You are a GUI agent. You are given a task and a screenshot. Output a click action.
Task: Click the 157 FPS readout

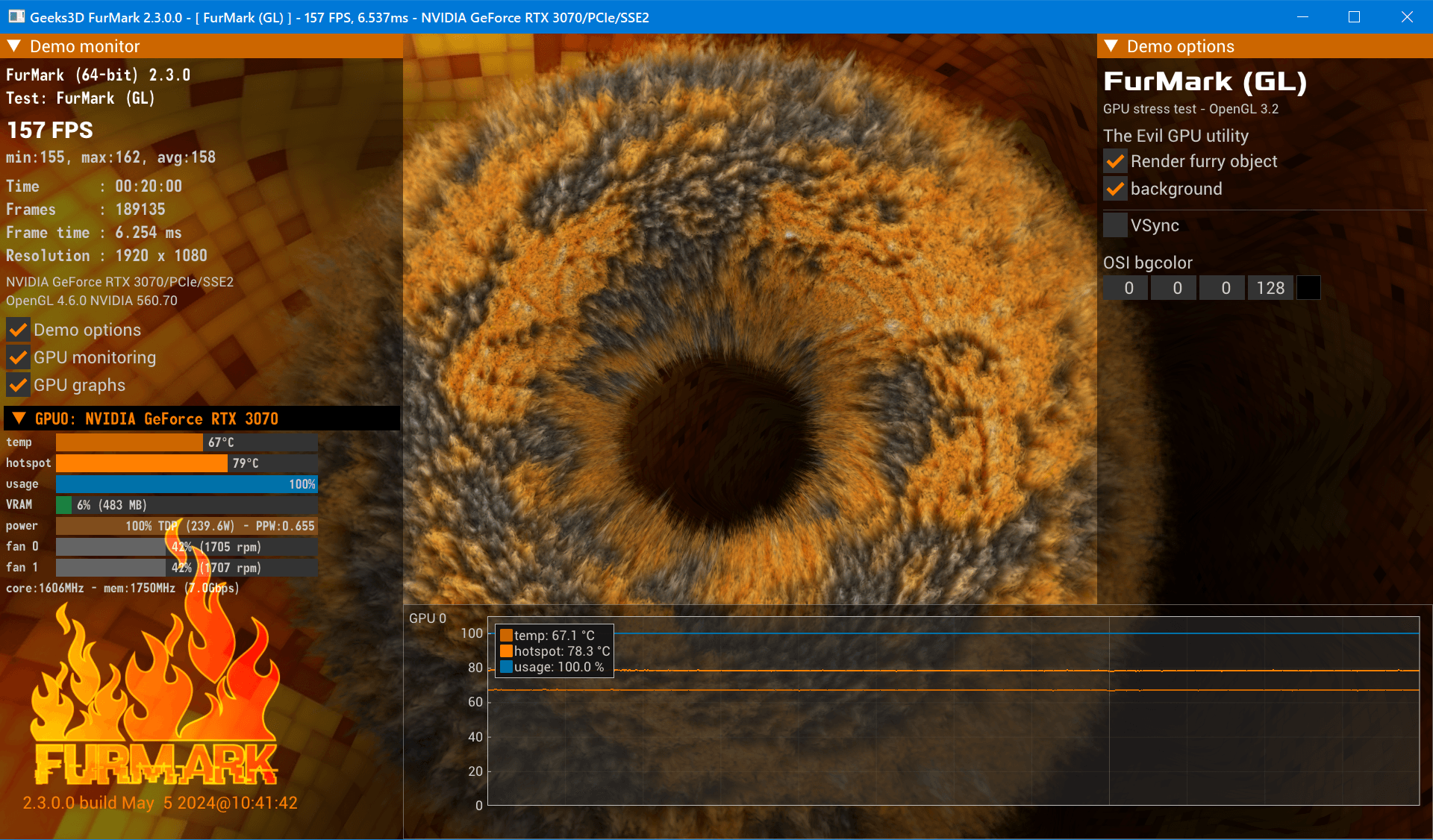(x=50, y=131)
